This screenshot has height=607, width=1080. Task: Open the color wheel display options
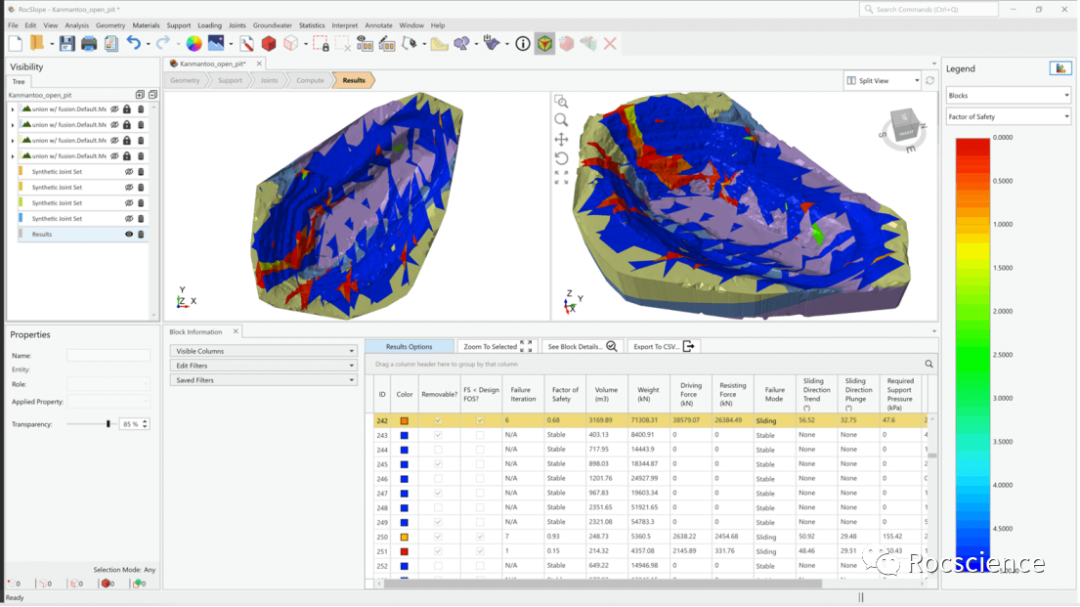pyautogui.click(x=194, y=44)
